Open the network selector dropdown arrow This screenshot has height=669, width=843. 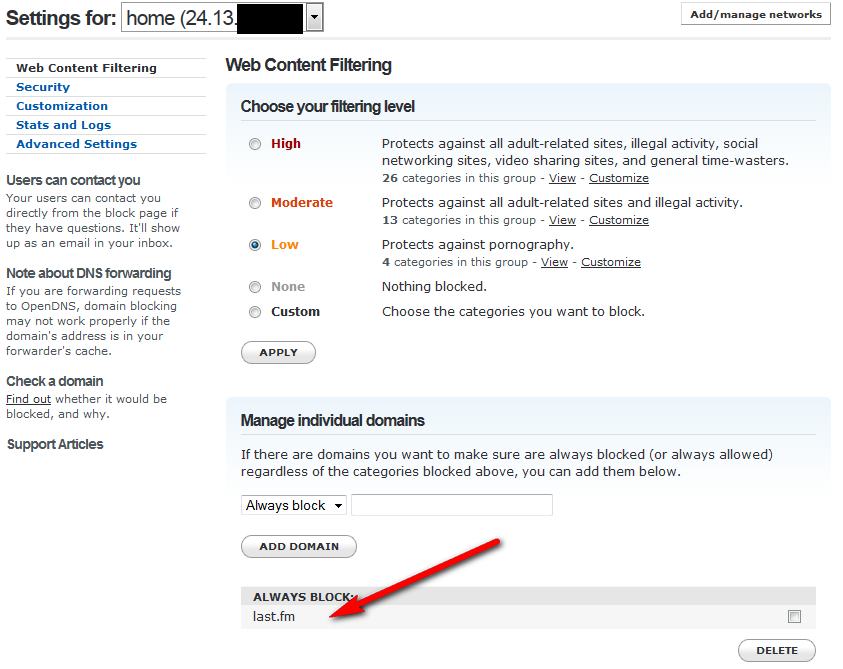point(314,16)
